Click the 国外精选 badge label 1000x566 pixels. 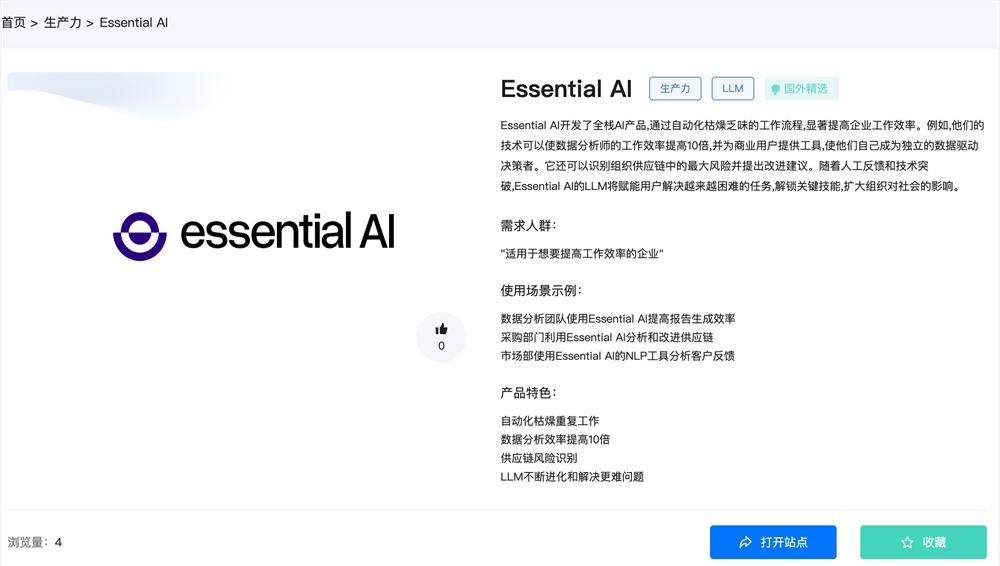[806, 88]
